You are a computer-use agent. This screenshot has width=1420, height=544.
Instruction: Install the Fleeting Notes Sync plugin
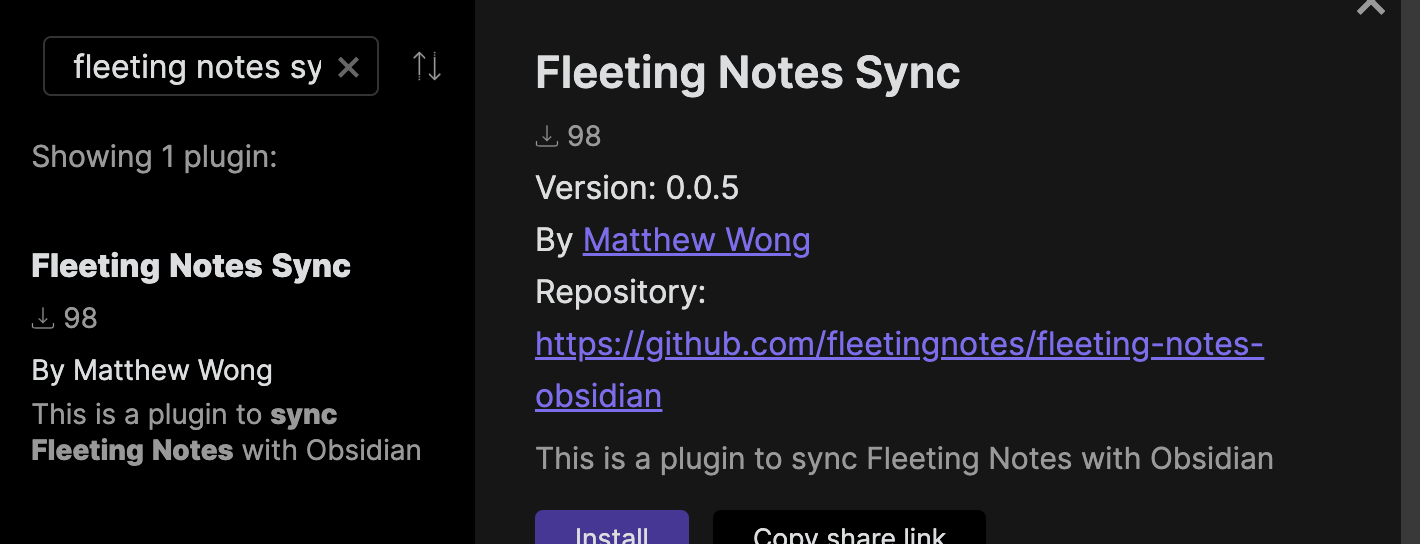pos(611,532)
